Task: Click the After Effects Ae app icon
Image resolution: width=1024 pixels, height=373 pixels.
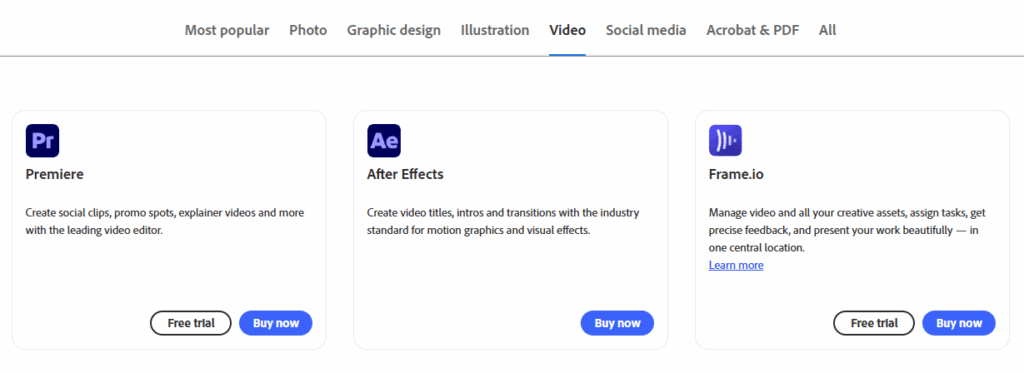Action: point(384,140)
